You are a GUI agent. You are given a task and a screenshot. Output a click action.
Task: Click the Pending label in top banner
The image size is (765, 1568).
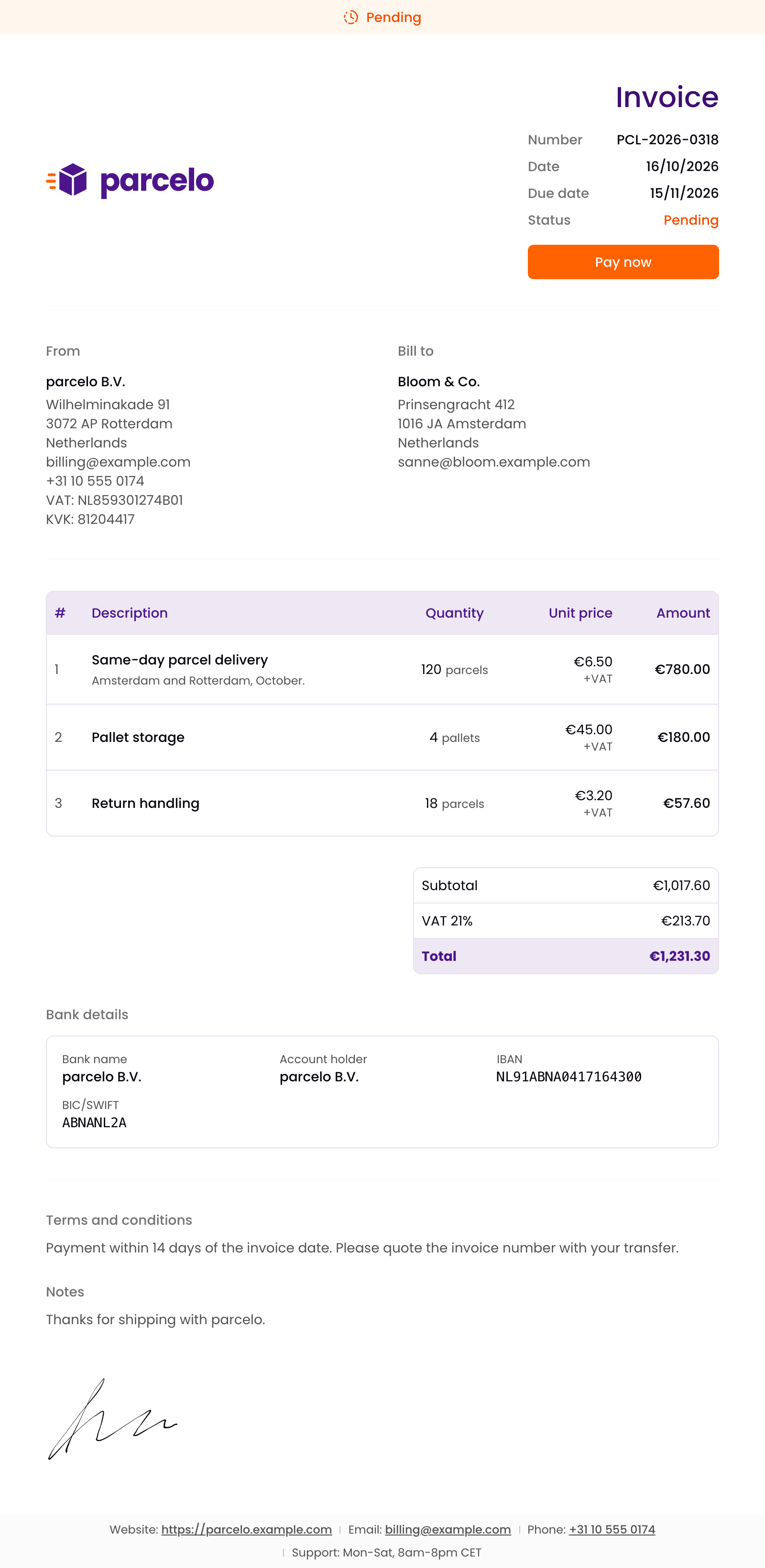pos(394,17)
